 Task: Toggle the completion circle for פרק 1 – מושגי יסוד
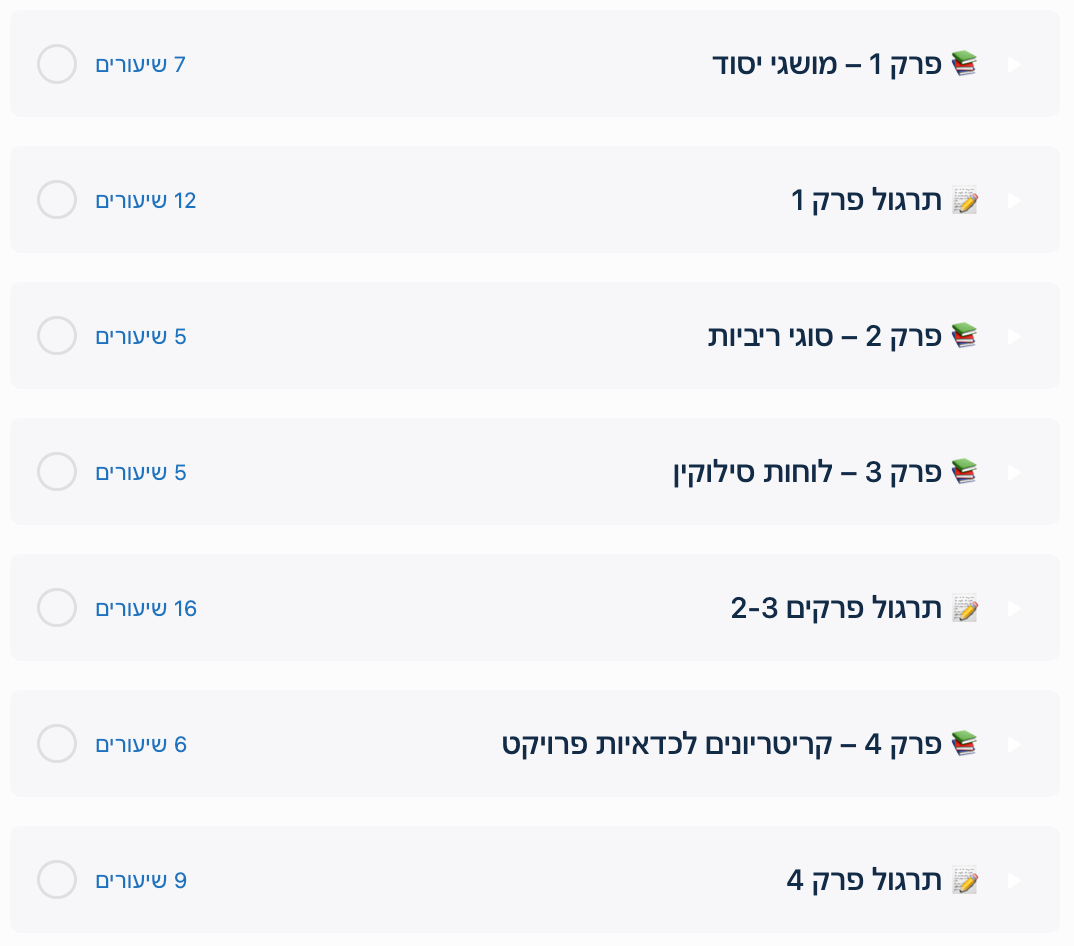[57, 64]
